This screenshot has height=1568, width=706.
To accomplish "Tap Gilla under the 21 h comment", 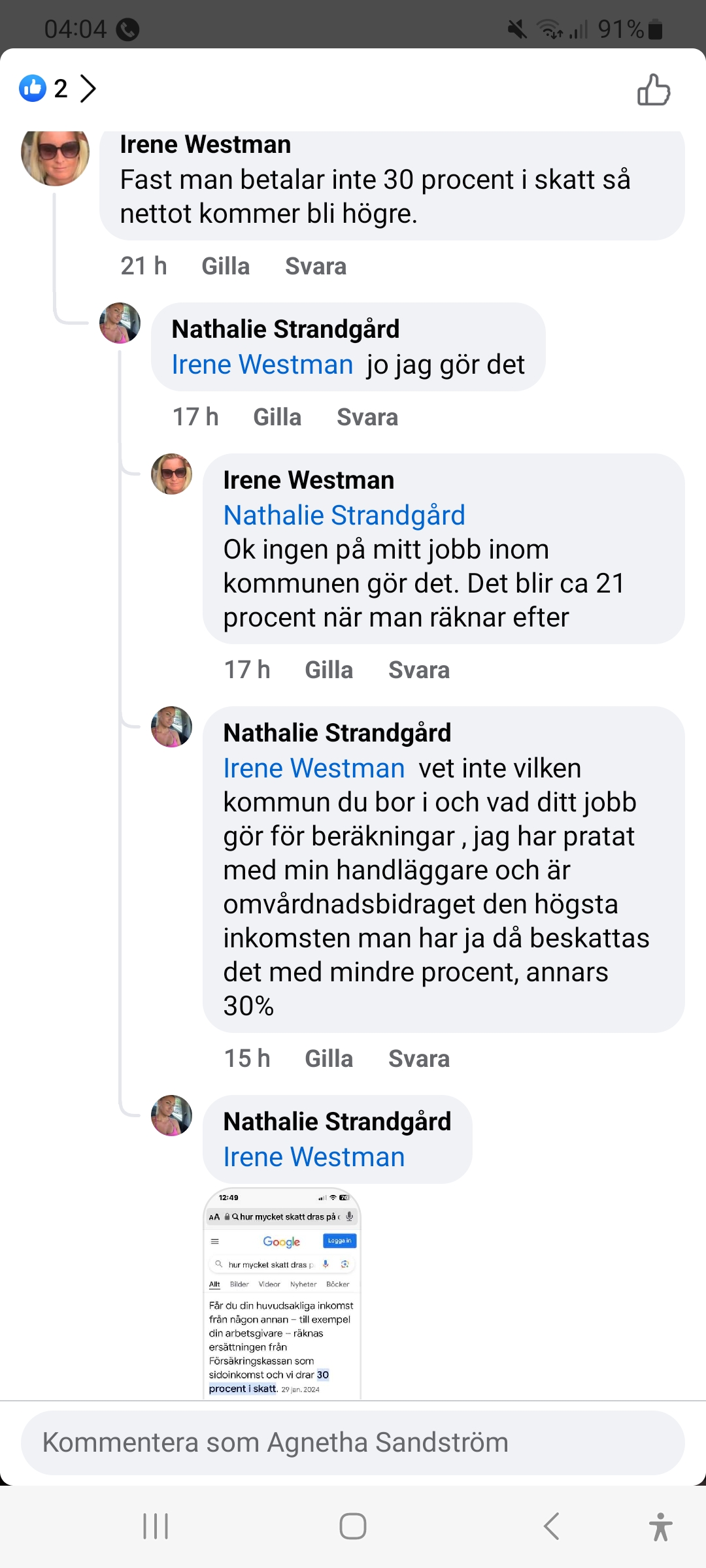I will coord(226,267).
